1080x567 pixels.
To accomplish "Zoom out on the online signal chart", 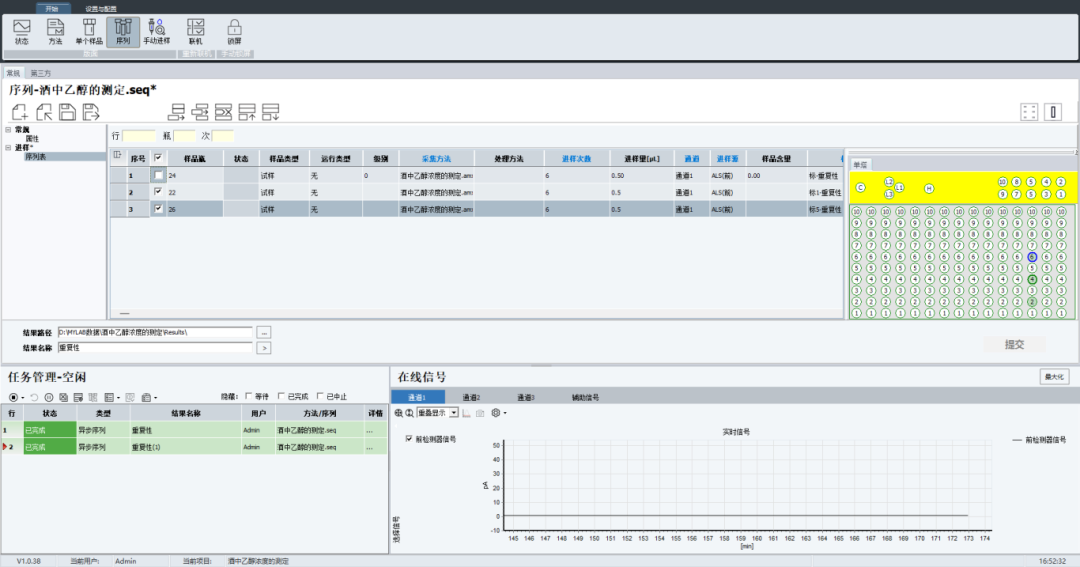I will click(x=409, y=413).
